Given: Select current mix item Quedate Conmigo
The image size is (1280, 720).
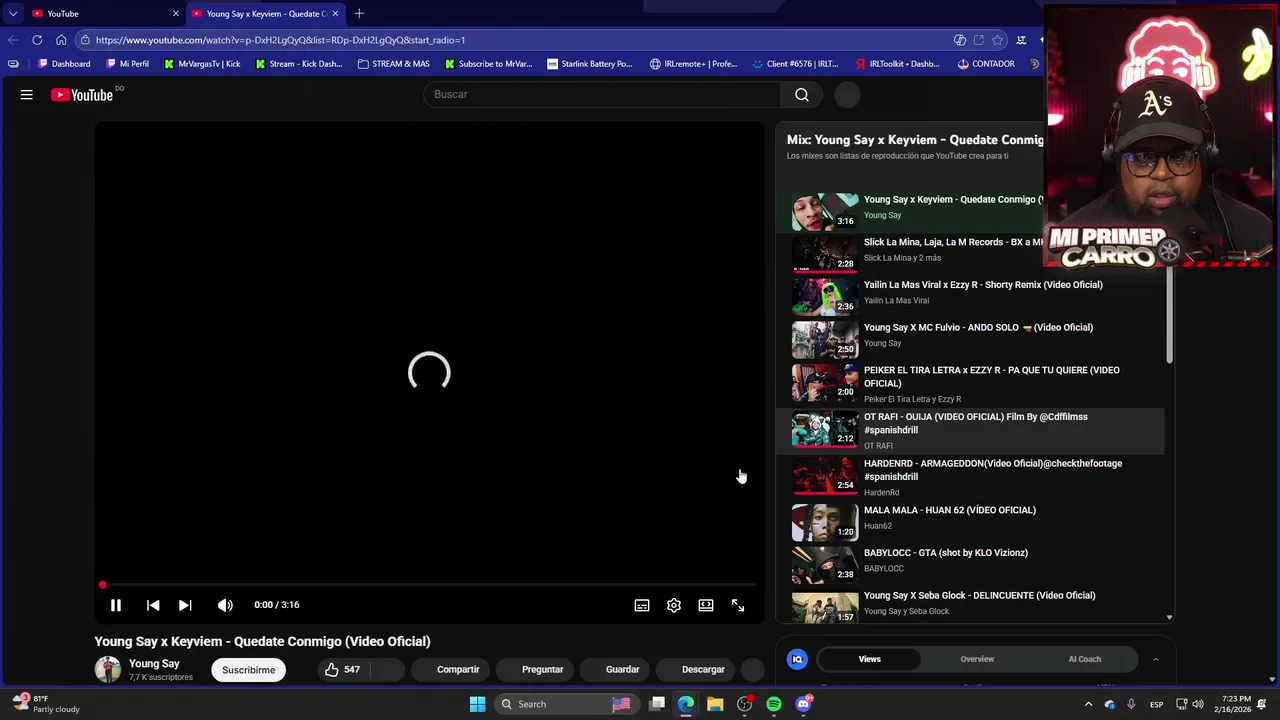Looking at the screenshot, I should [912, 211].
